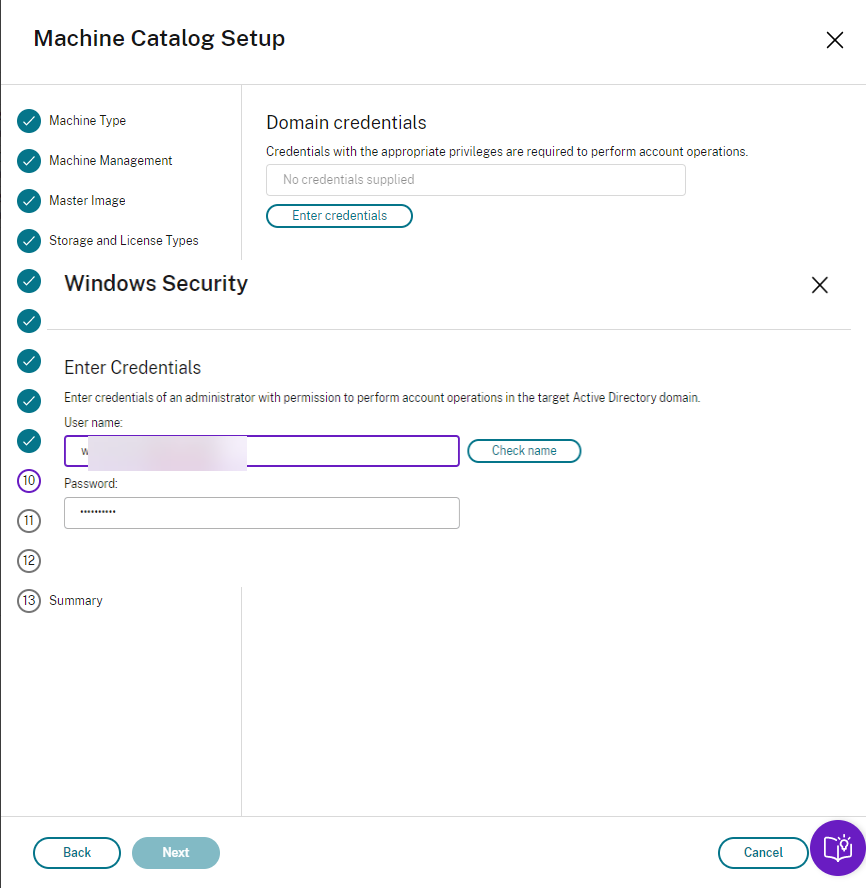
Task: Cancel the catalog setup
Action: [x=763, y=853]
